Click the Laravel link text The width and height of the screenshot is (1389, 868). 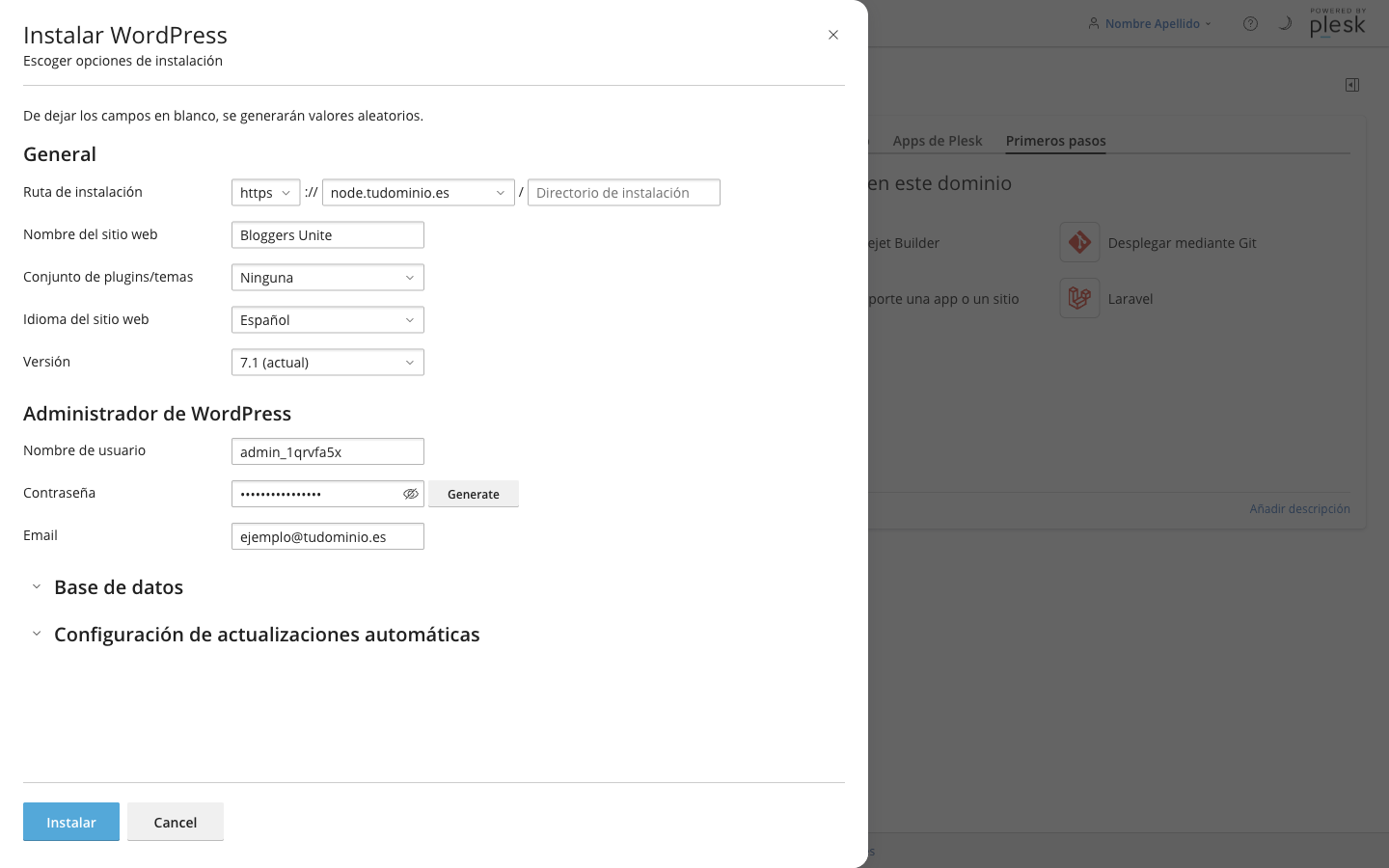tap(1130, 299)
